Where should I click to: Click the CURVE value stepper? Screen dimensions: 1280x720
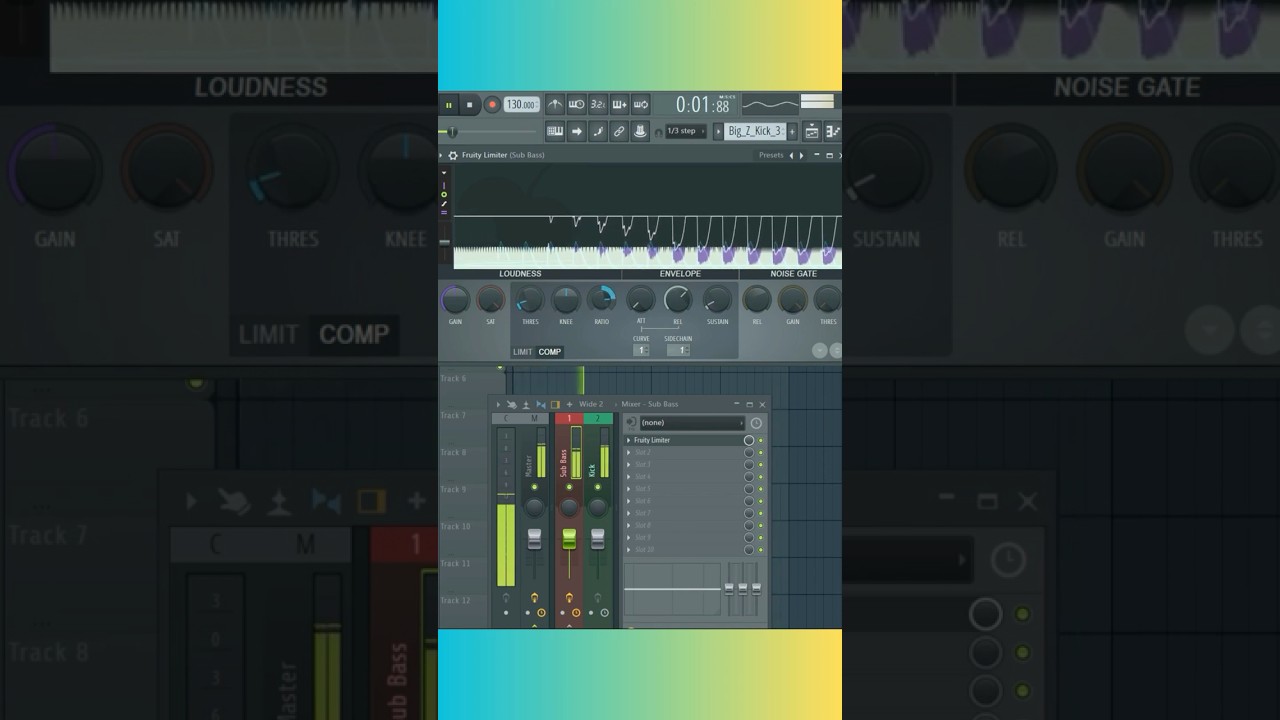click(641, 350)
